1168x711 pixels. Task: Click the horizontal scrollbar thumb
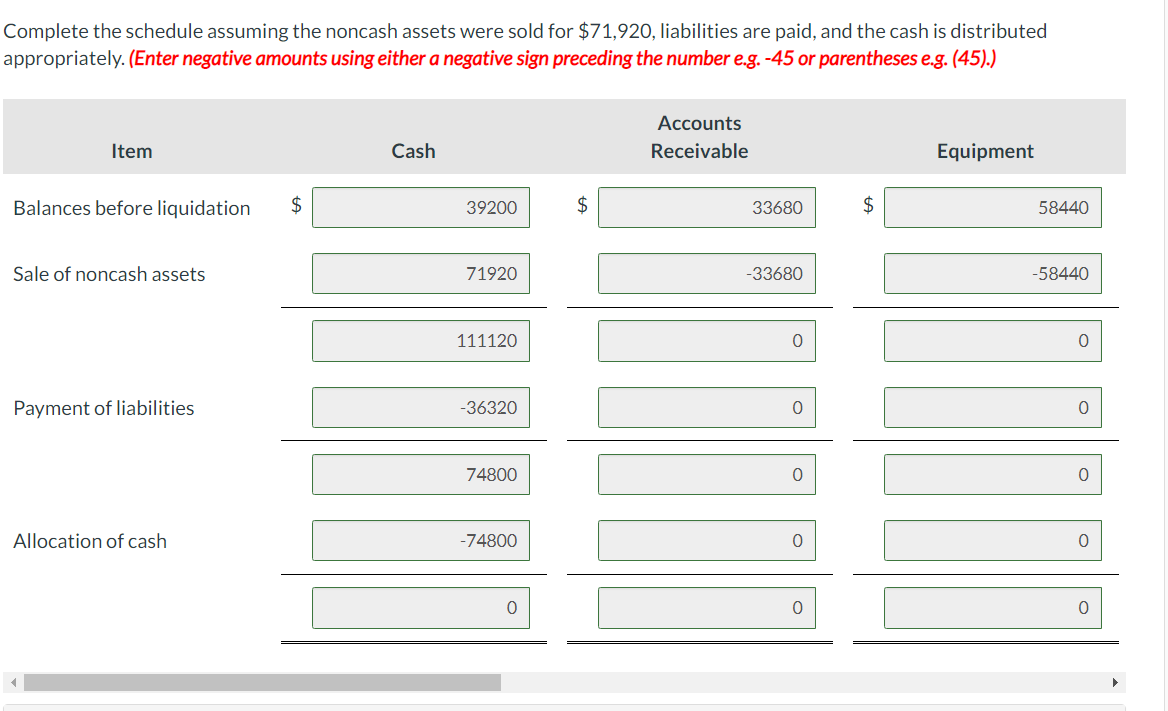(x=262, y=683)
